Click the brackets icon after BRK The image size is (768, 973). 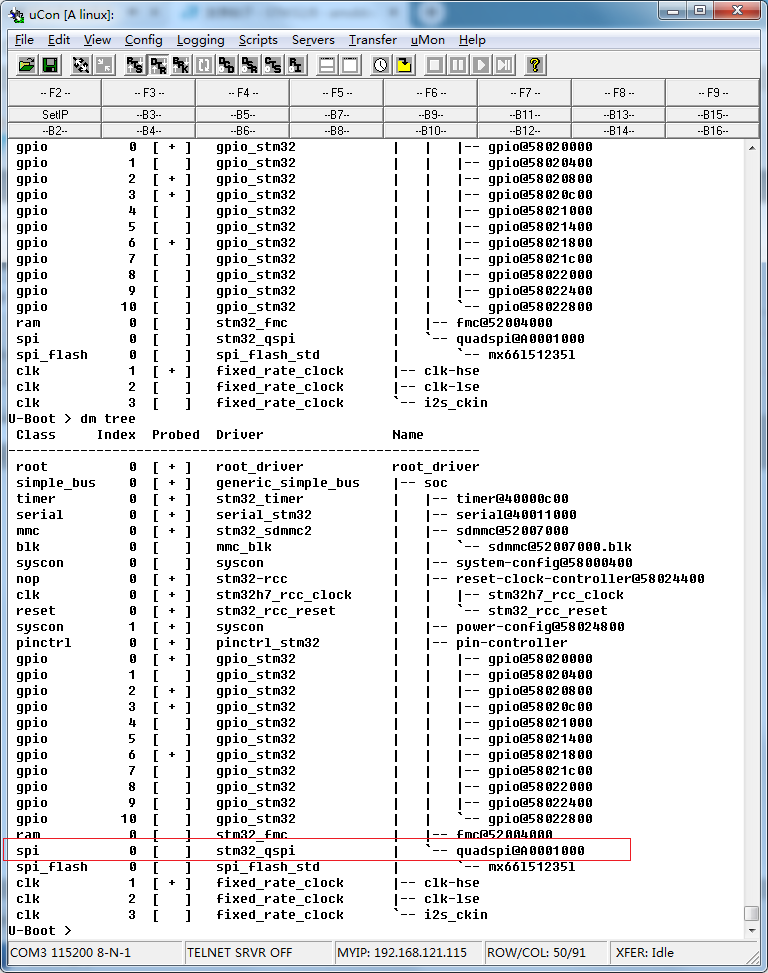pos(203,65)
